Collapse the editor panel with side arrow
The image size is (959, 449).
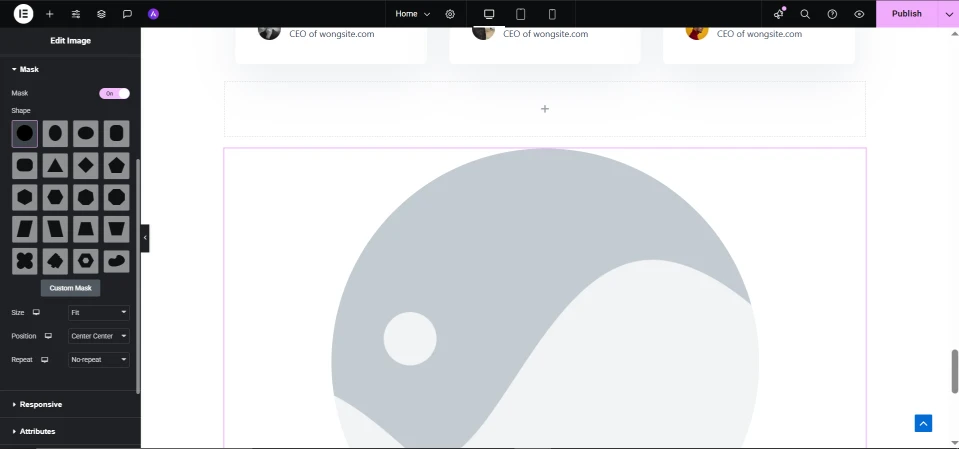(145, 238)
